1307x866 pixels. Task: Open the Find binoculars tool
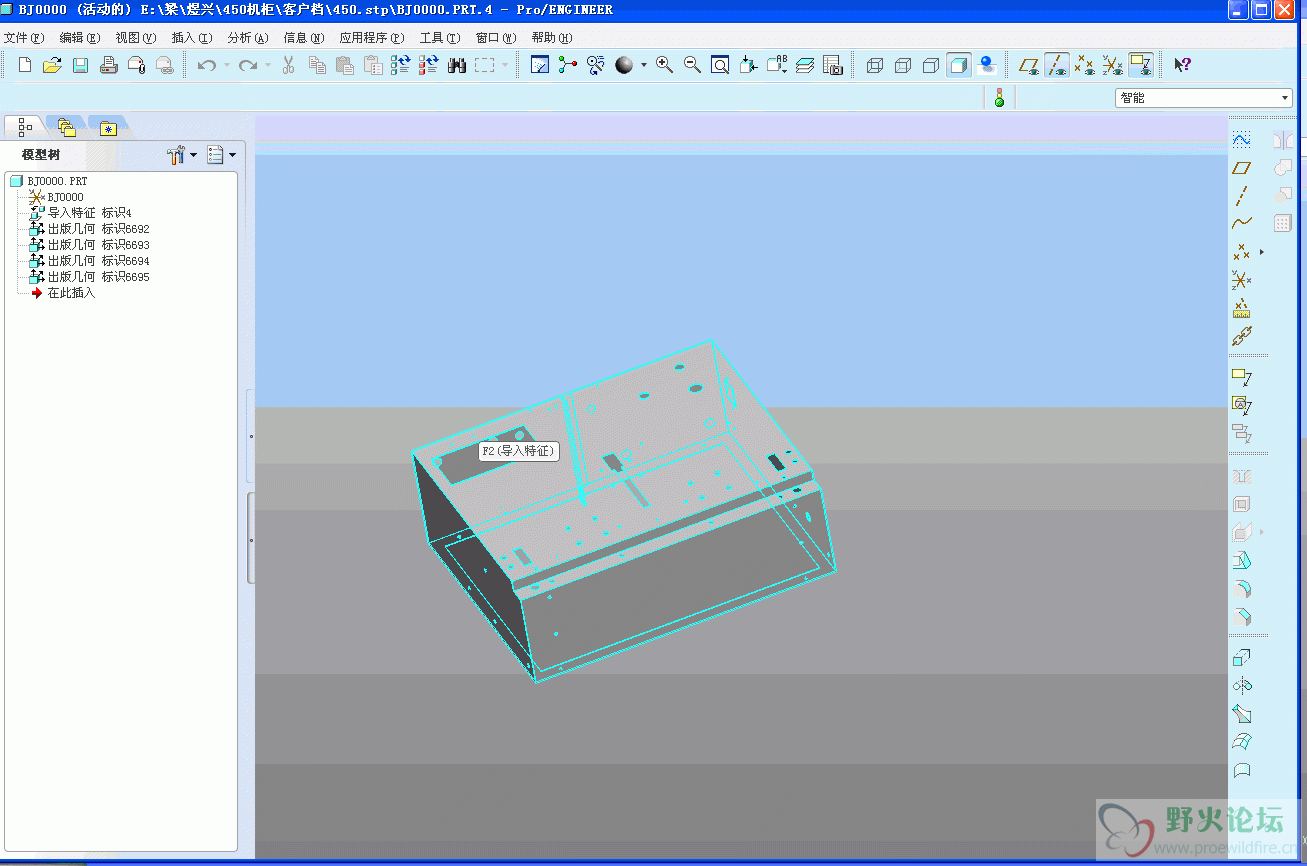(x=457, y=65)
